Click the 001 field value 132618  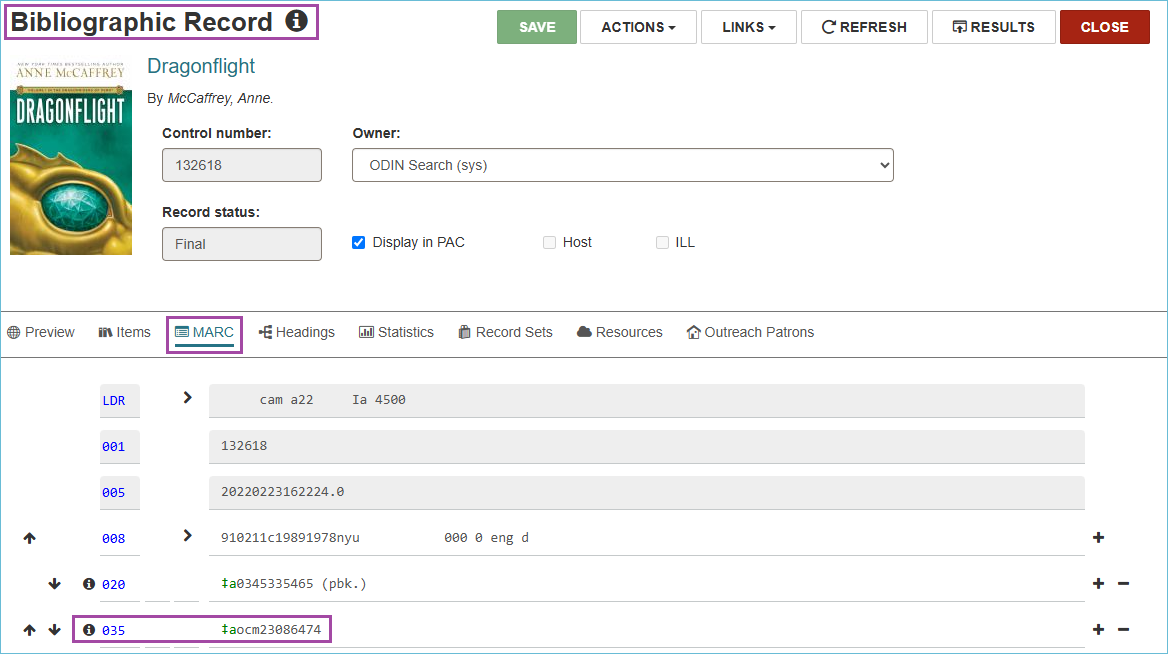647,446
